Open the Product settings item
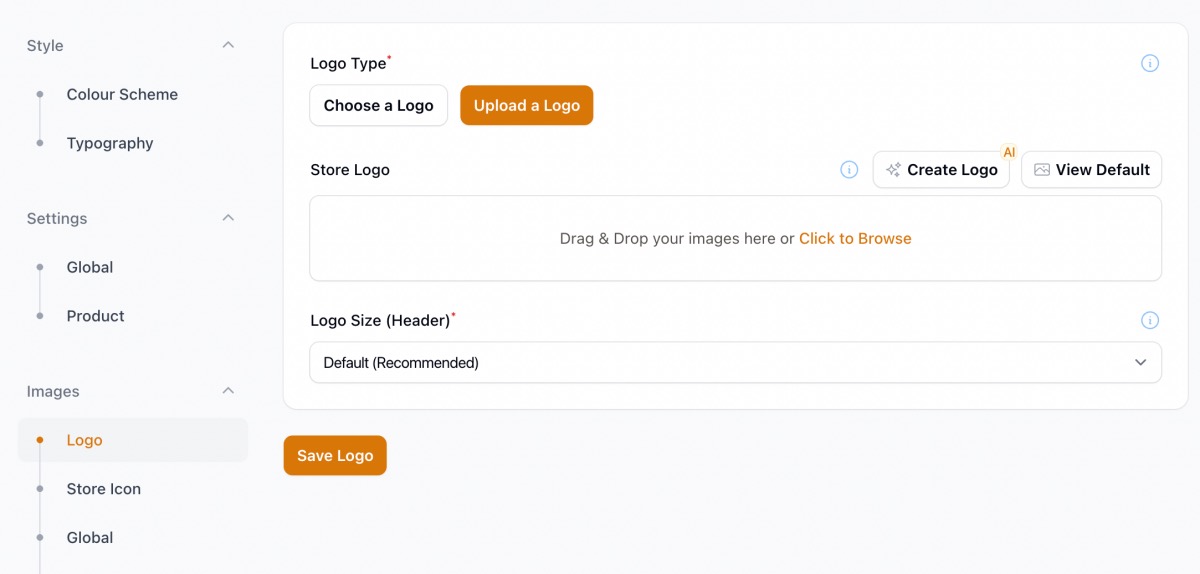The height and width of the screenshot is (574, 1200). click(x=96, y=316)
